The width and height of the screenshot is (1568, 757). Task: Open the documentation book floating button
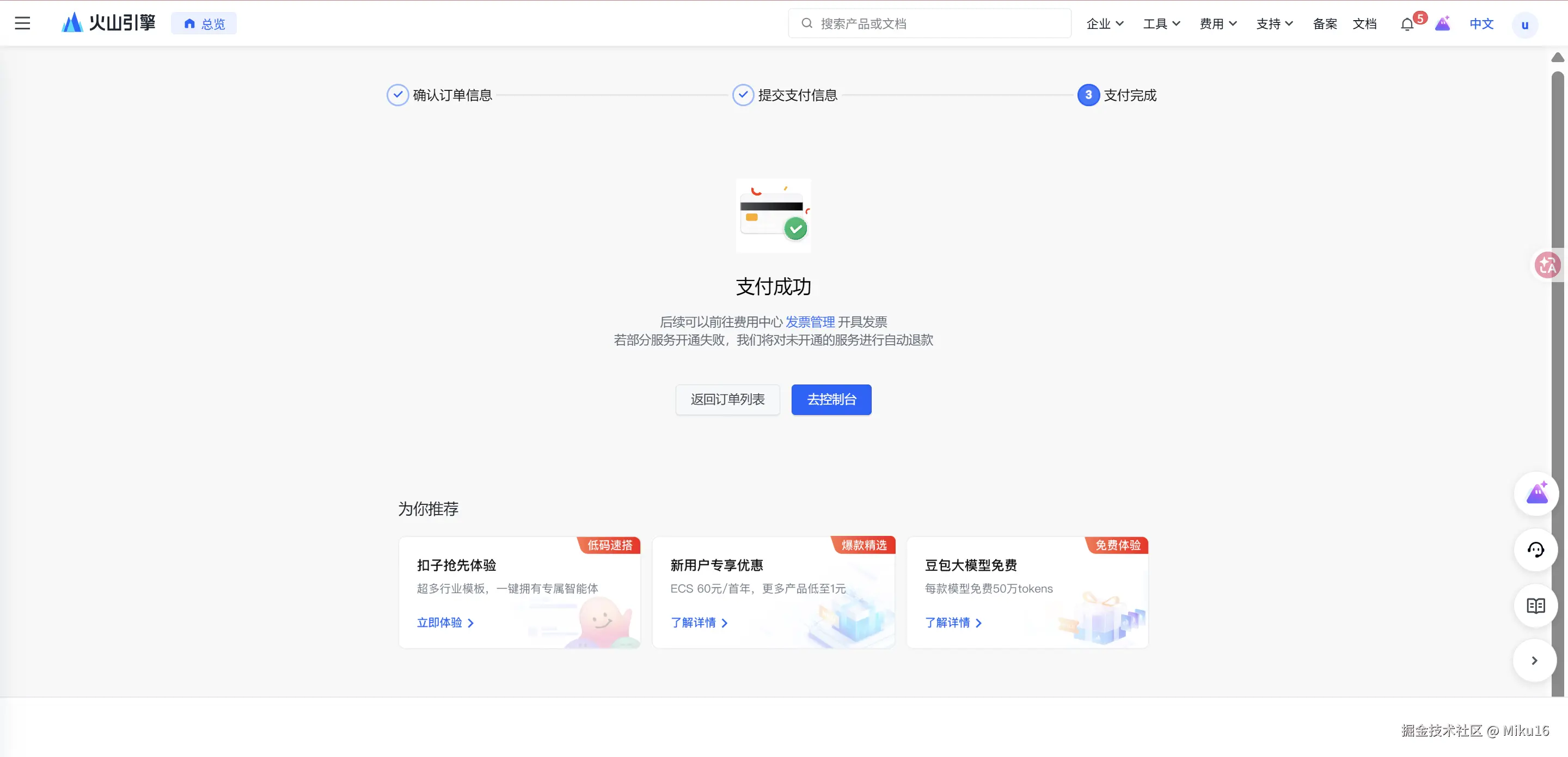[x=1536, y=606]
